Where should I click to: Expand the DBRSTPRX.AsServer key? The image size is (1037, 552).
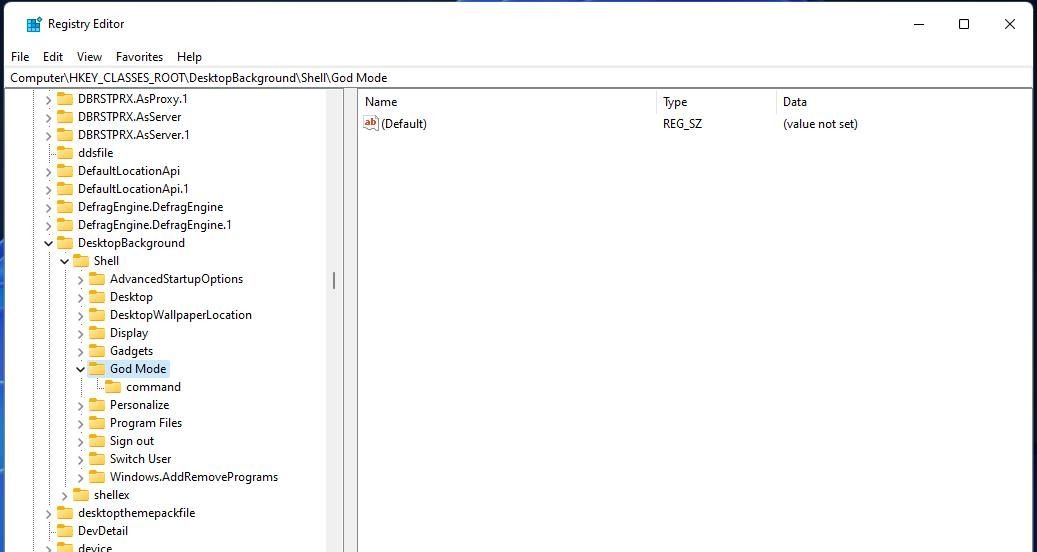click(48, 118)
